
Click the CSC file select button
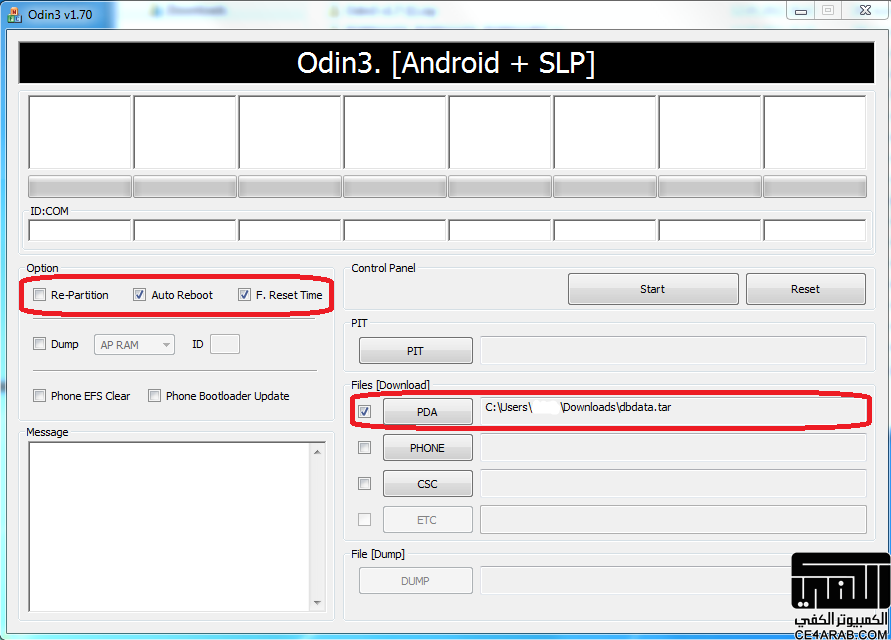tap(427, 484)
